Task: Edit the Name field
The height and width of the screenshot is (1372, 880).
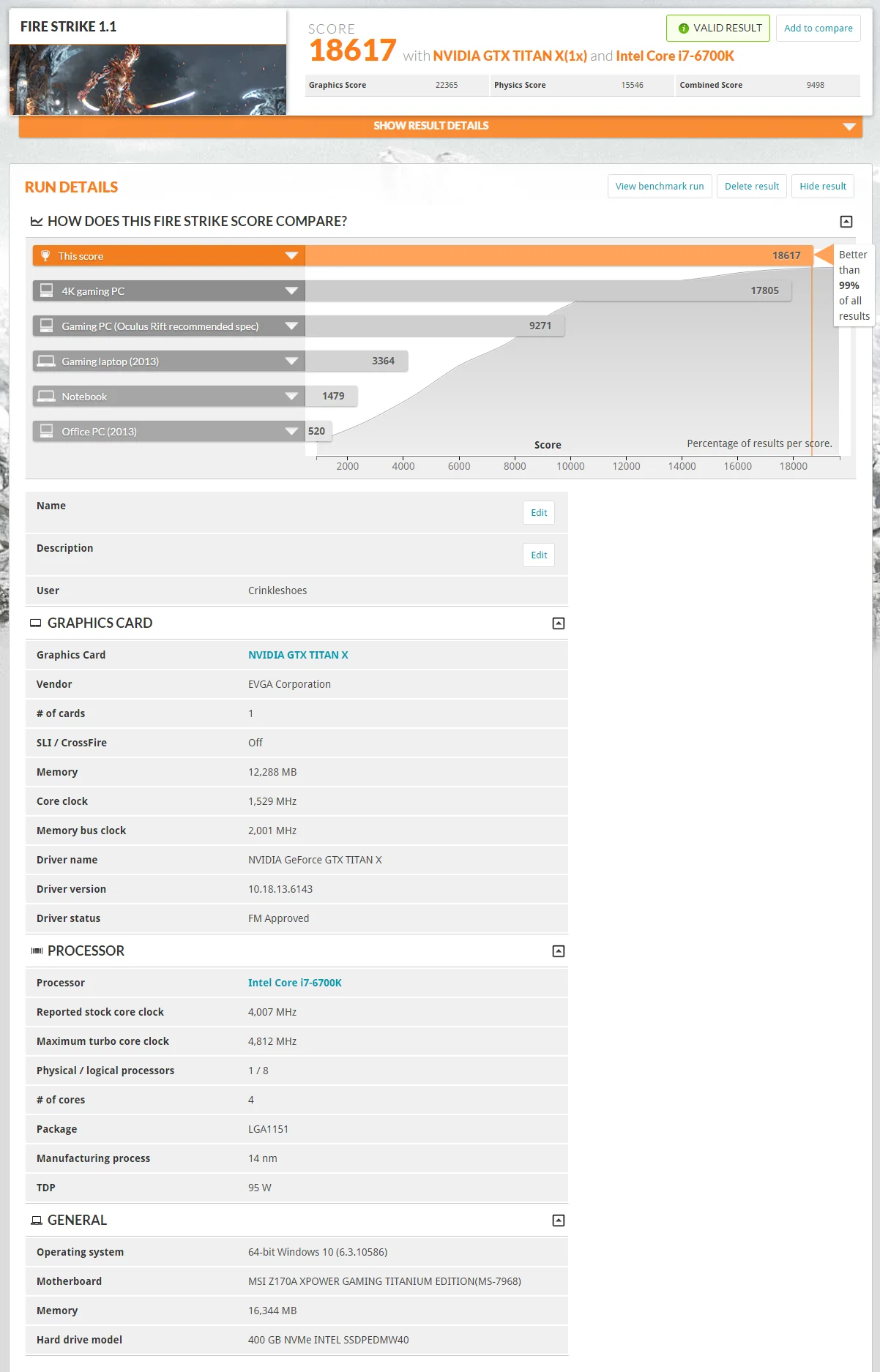Action: tap(539, 513)
